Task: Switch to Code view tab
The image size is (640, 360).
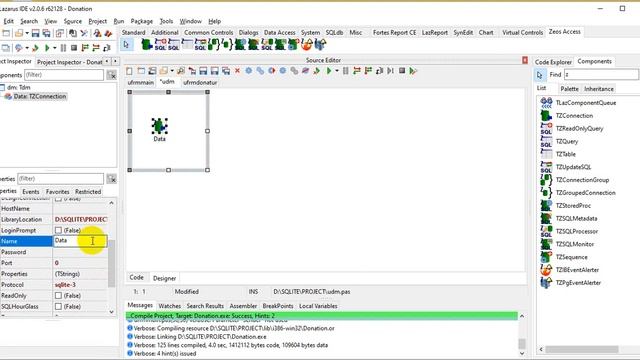Action: coord(136,278)
